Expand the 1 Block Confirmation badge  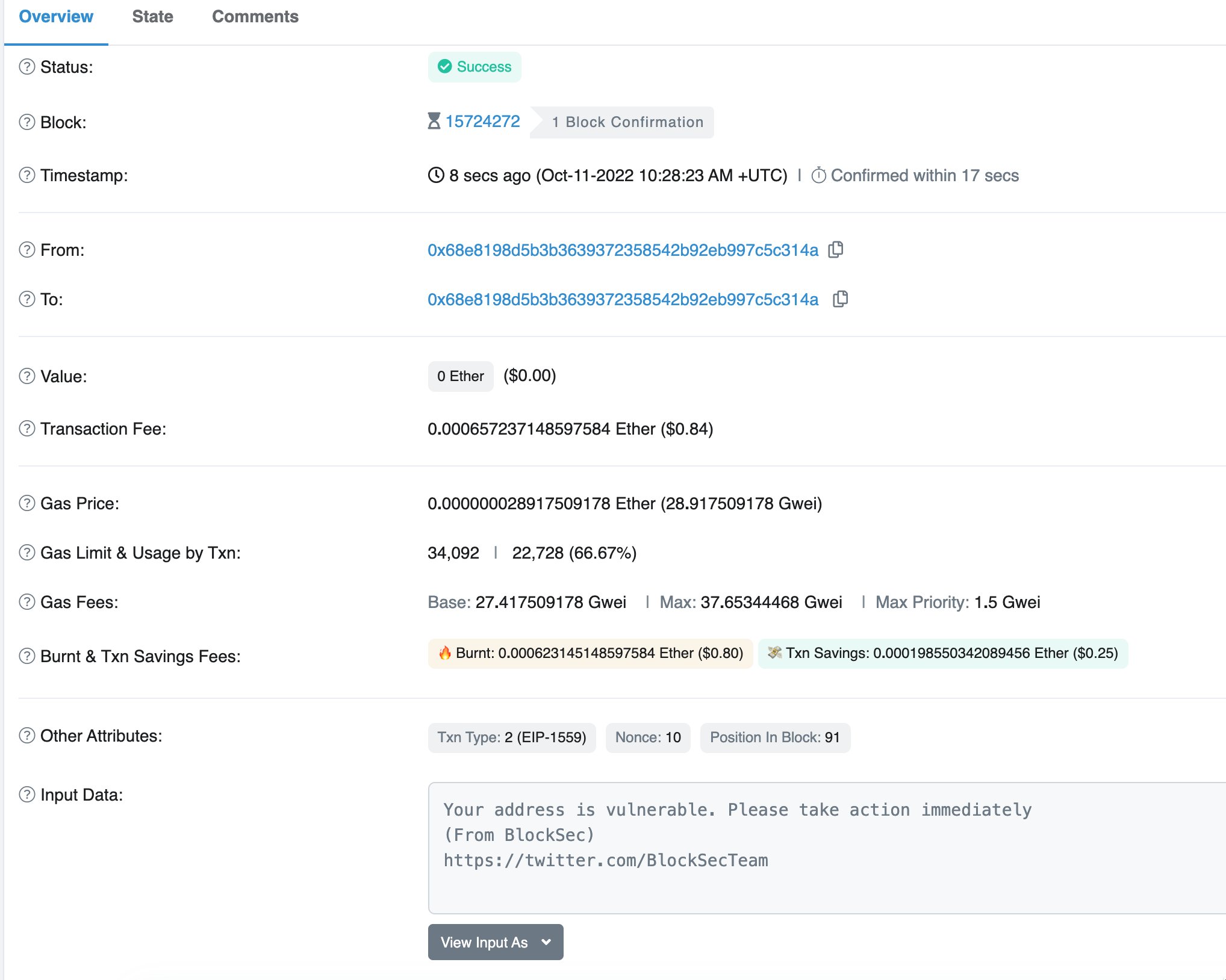coord(626,122)
